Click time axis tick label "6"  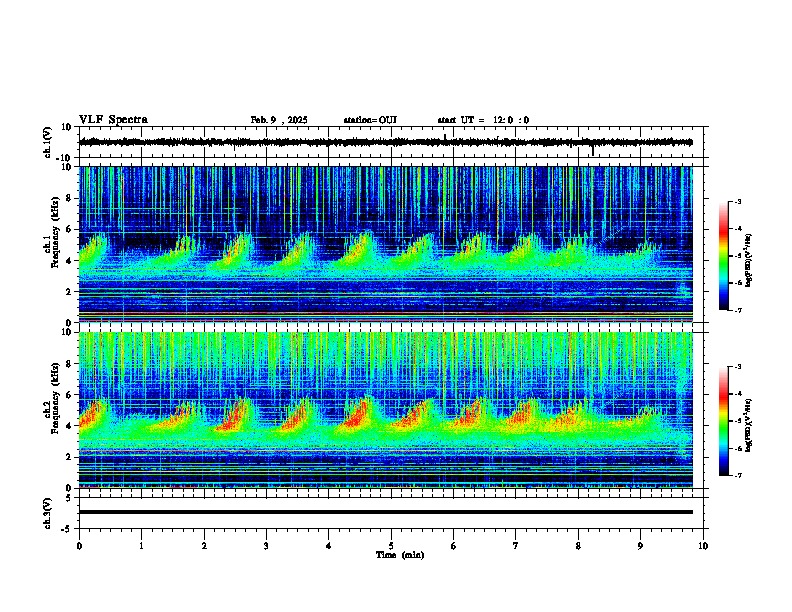click(x=454, y=546)
